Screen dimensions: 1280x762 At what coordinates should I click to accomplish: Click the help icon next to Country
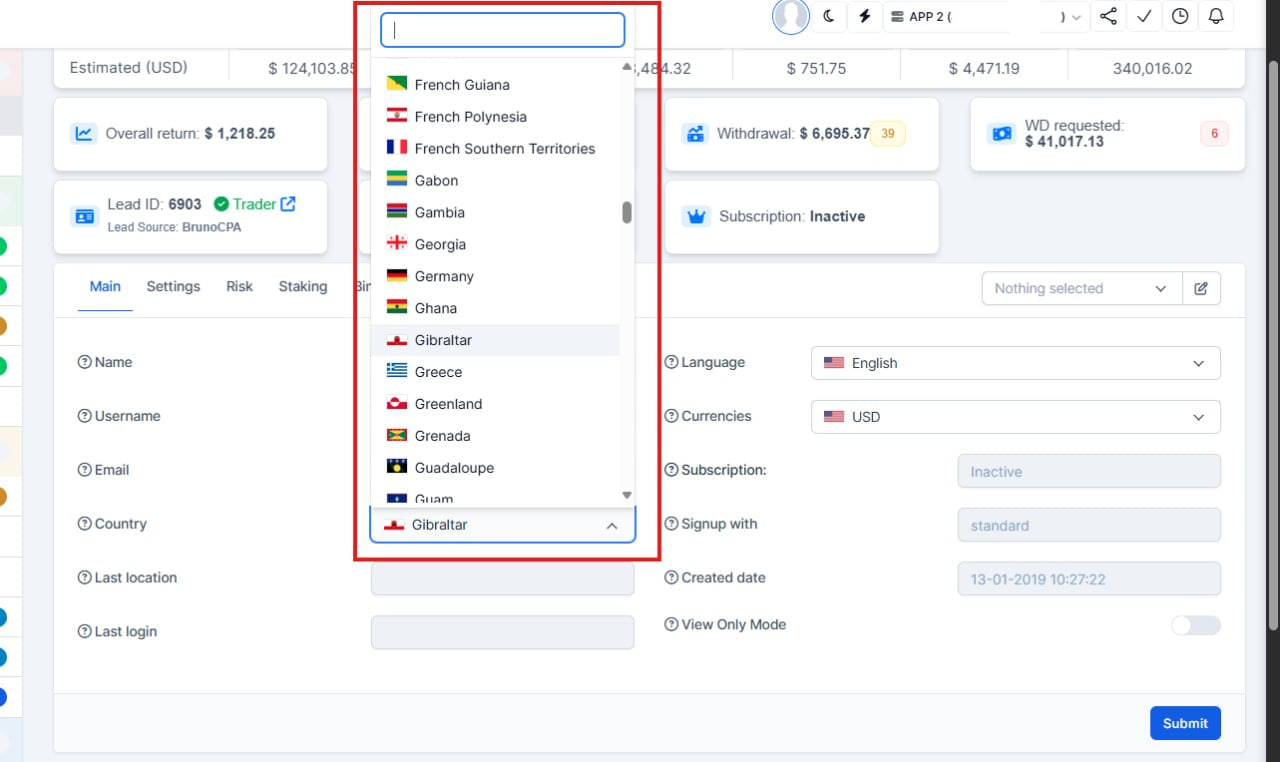84,524
